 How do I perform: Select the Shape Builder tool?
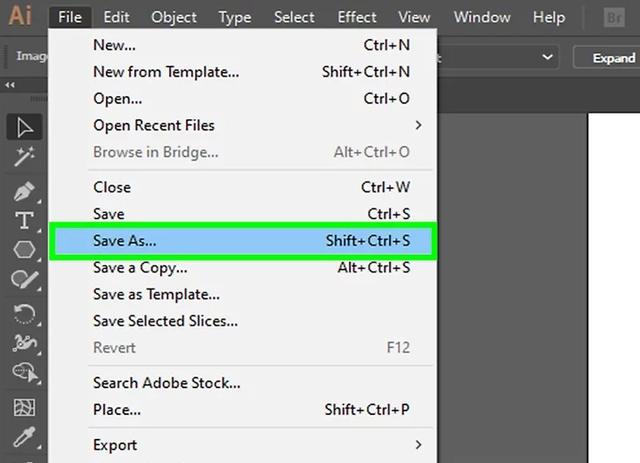[24, 374]
